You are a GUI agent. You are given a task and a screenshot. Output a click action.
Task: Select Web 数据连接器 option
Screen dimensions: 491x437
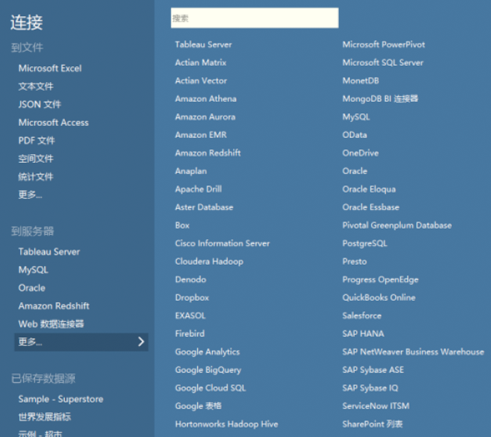(51, 324)
